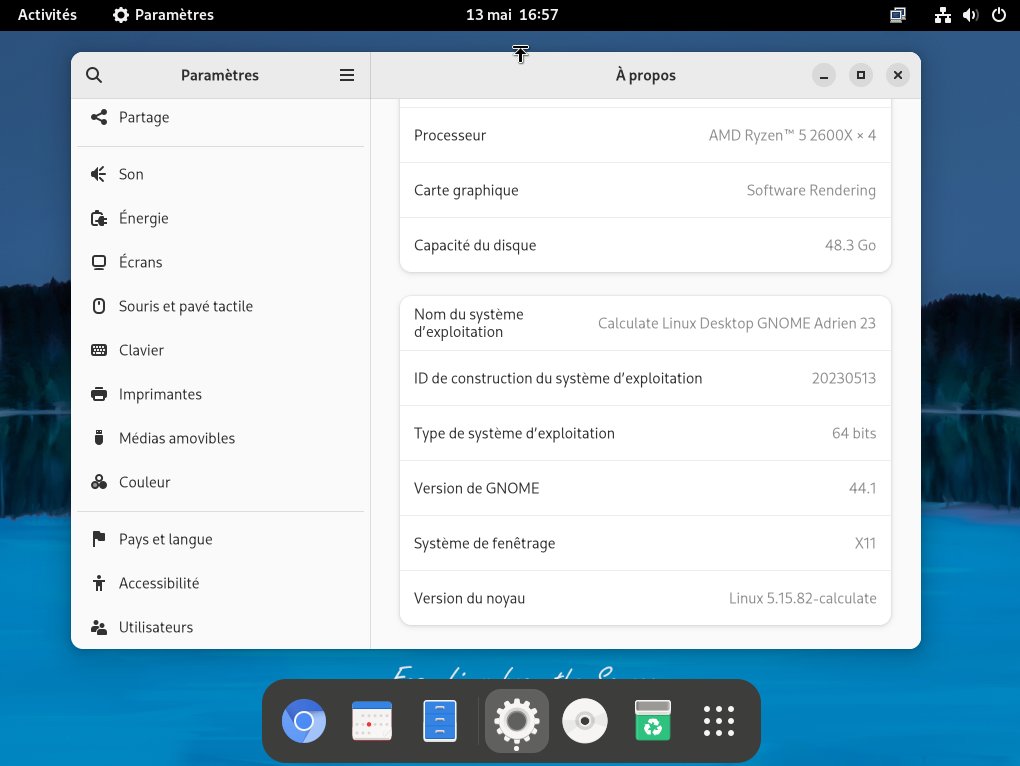
Task: Click the Nom du système d'exploitation label
Action: [469, 323]
